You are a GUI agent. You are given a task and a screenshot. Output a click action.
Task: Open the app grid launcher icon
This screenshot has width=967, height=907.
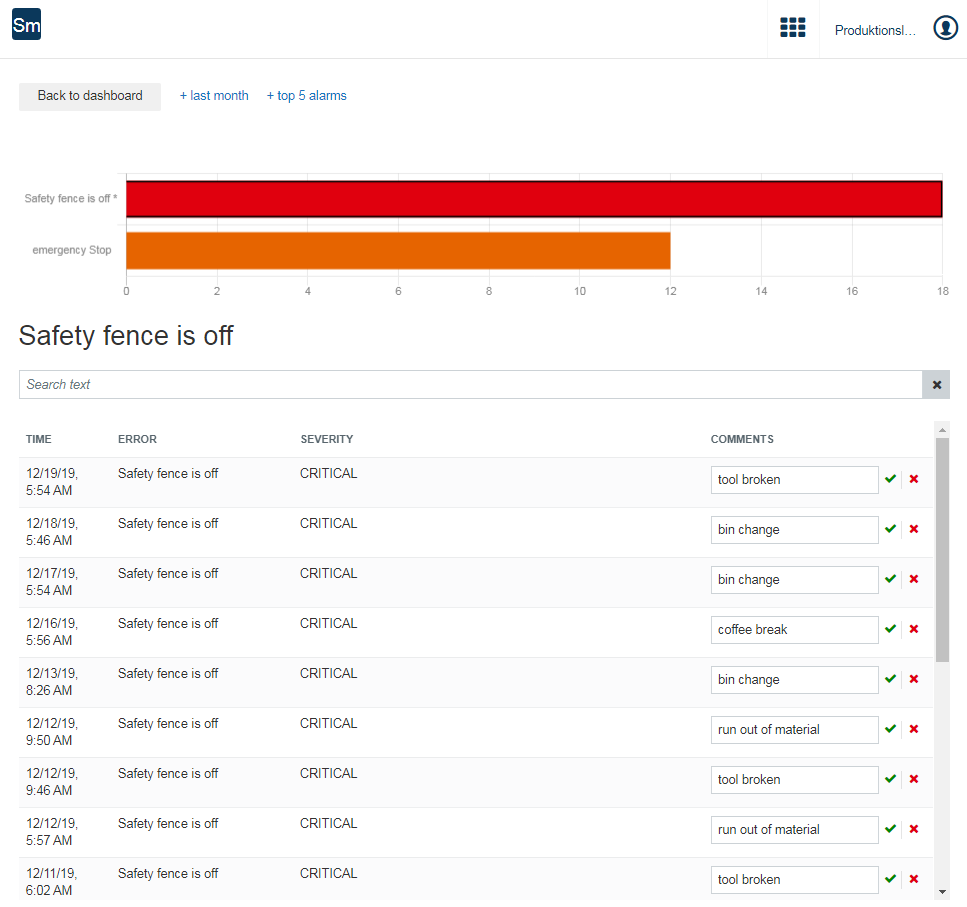tap(793, 27)
